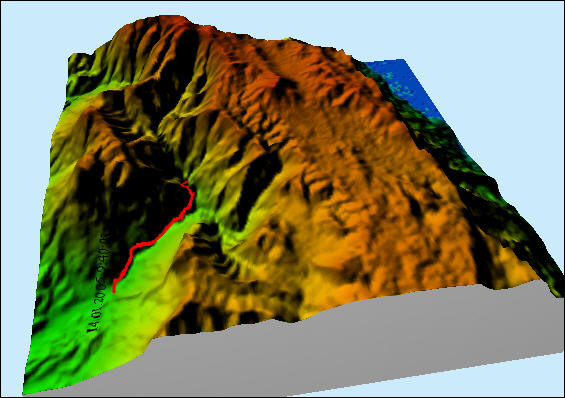Select the rotated date label on terrain
This screenshot has height=398, width=565.
pyautogui.click(x=99, y=282)
